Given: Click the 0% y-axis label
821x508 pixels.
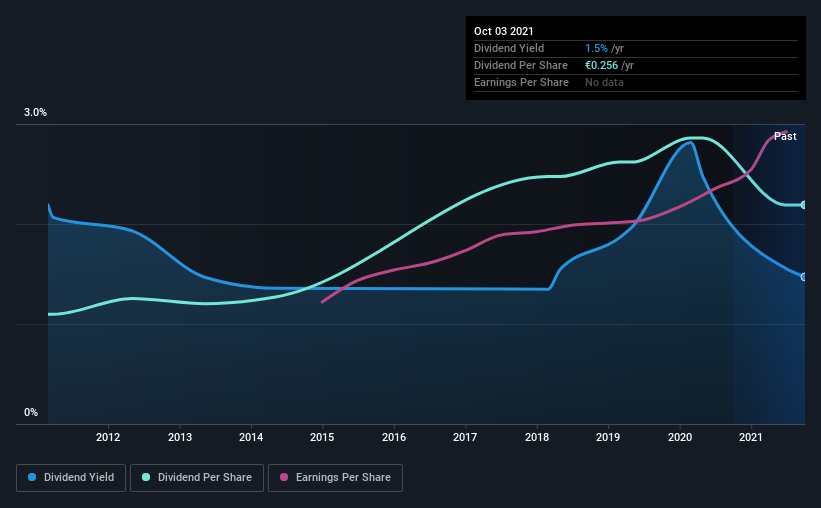Looking at the screenshot, I should point(31,413).
